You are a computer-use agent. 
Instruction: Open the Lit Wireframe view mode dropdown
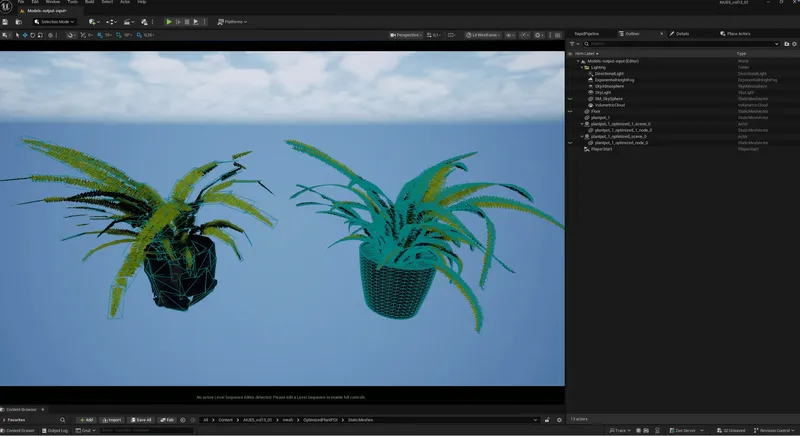[487, 35]
